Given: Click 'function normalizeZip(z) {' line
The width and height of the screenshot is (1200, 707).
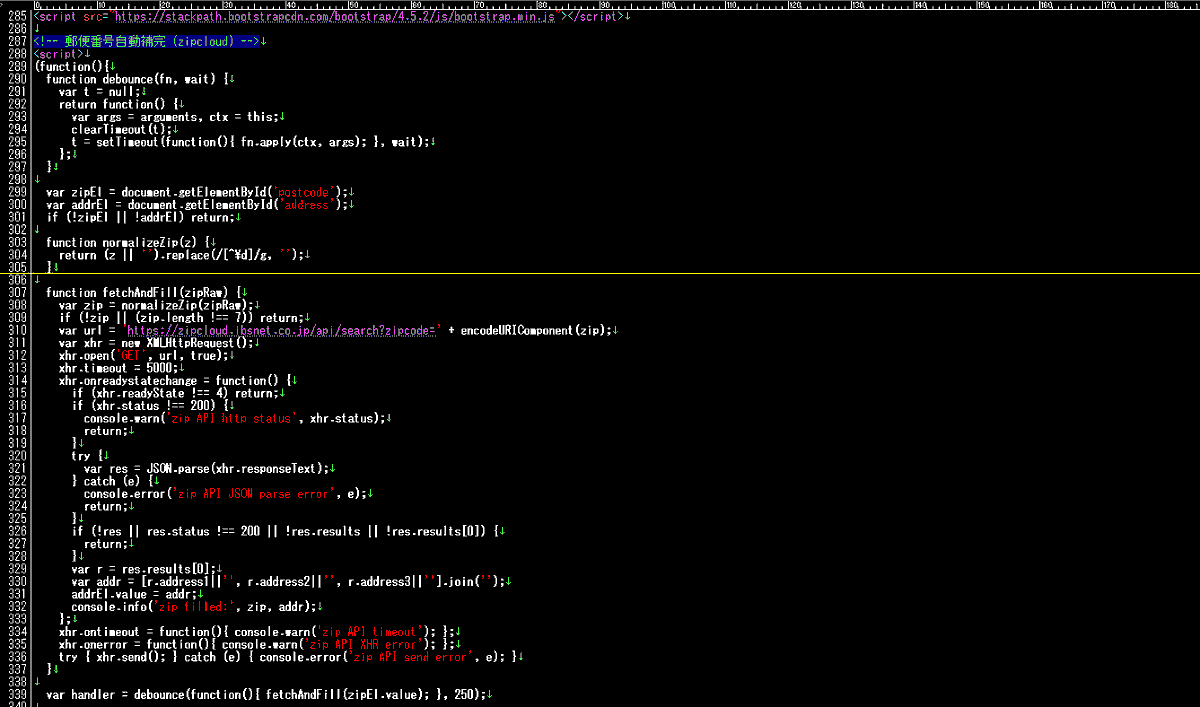Looking at the screenshot, I should (x=128, y=242).
